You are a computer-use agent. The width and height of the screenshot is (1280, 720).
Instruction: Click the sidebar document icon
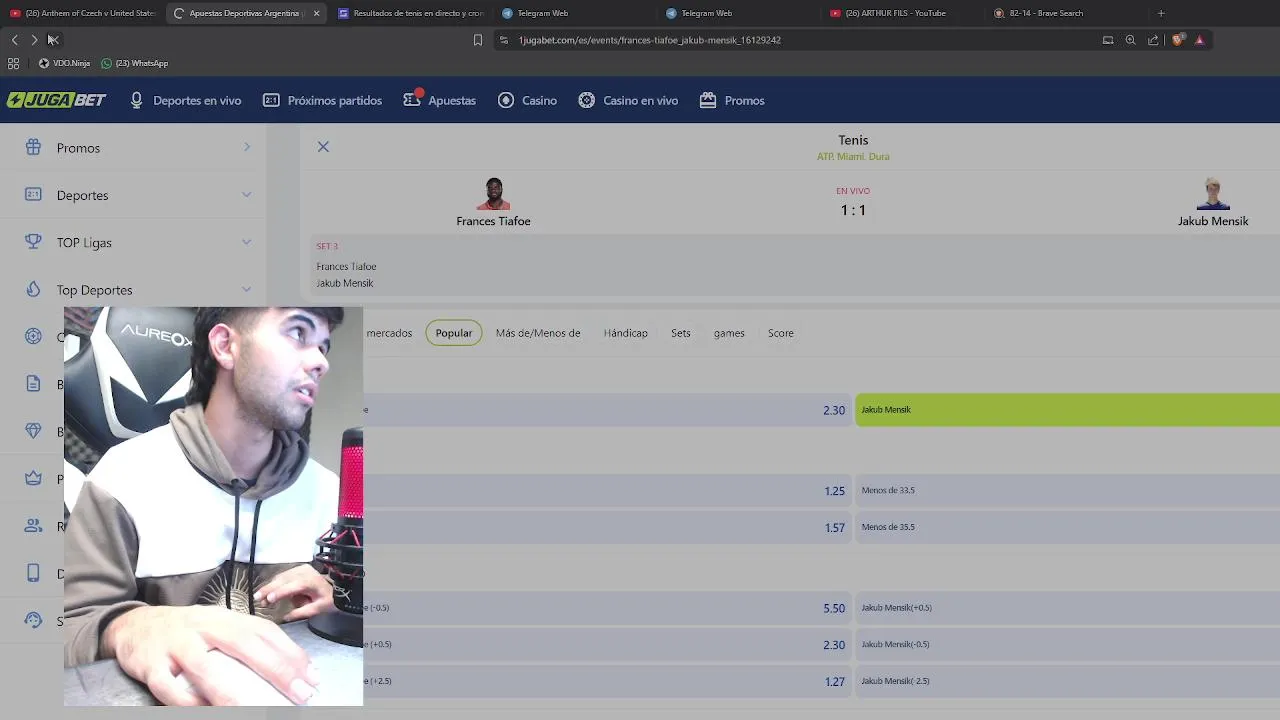click(33, 384)
